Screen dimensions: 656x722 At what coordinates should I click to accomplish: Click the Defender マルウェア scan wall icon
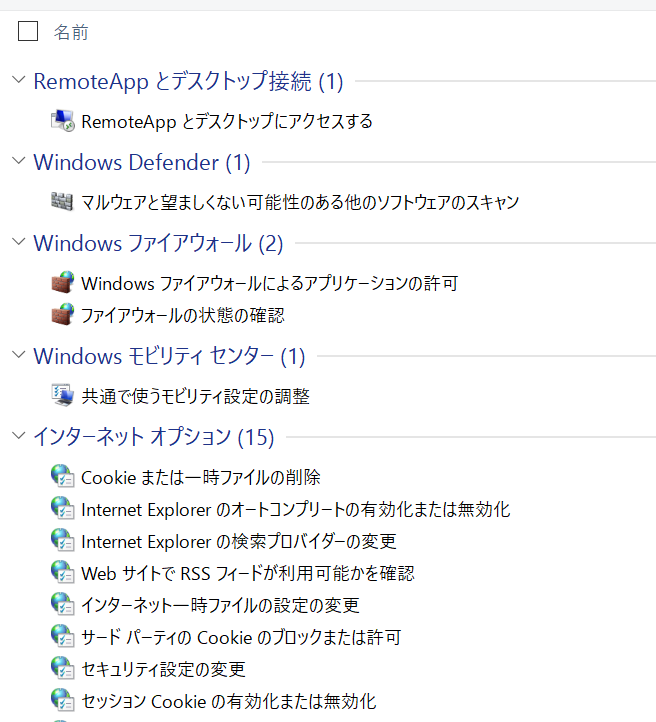62,202
